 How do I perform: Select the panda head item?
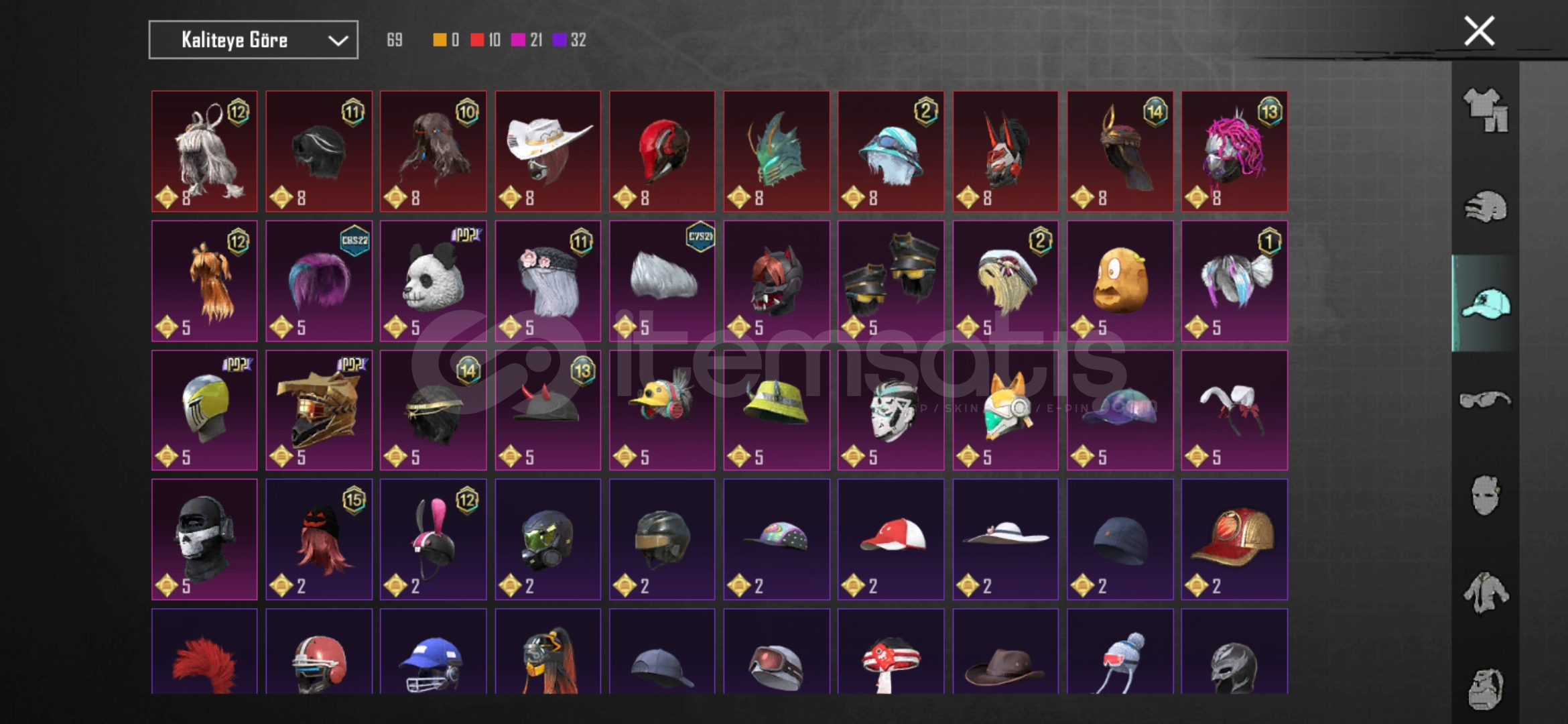[x=434, y=281]
